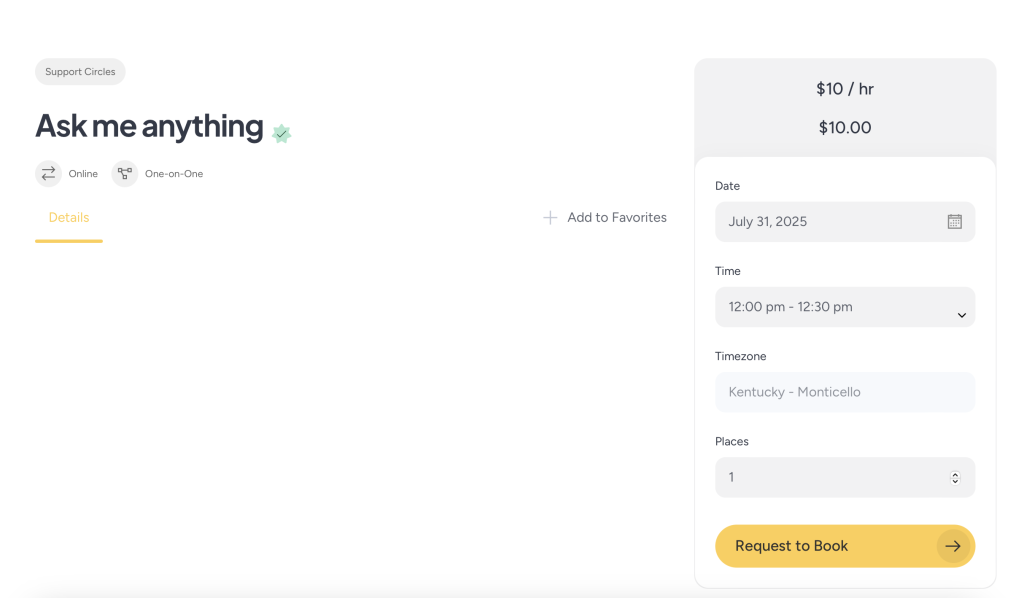The width and height of the screenshot is (1024, 598).
Task: Click the Support Circles category tag
Action: tap(80, 72)
